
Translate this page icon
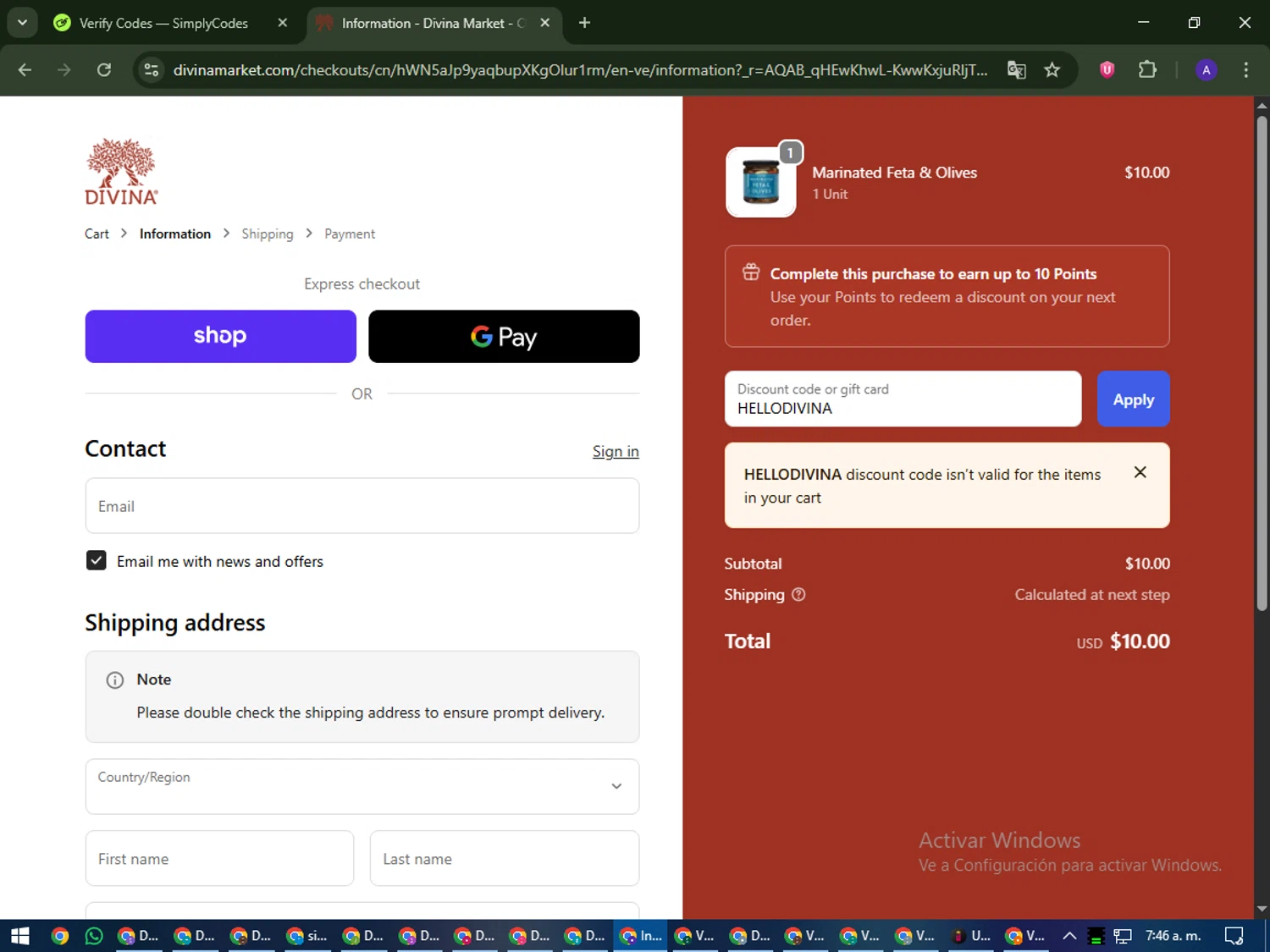[1017, 70]
